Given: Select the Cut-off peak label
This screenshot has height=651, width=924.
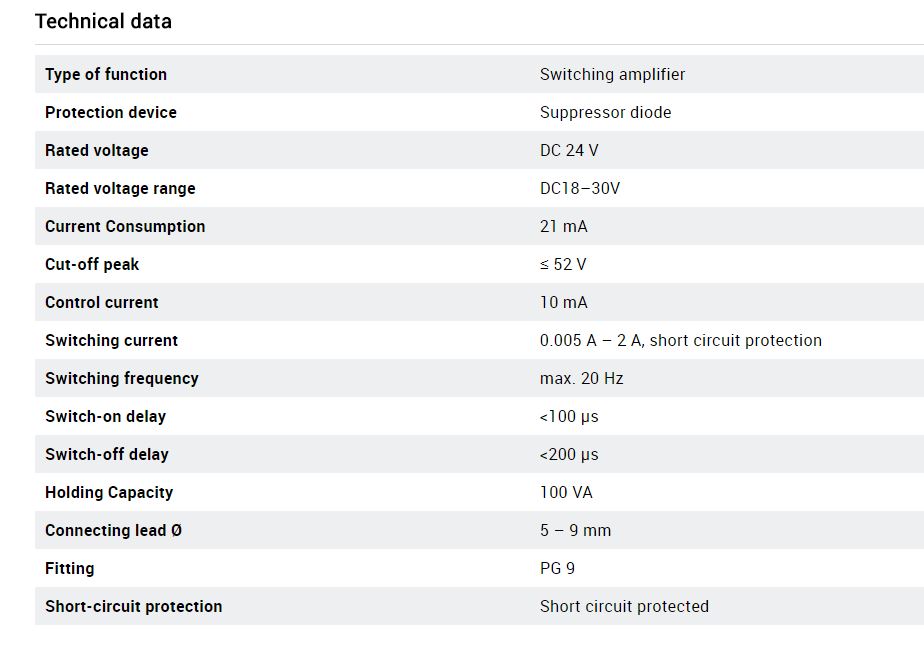Looking at the screenshot, I should 92,265.
